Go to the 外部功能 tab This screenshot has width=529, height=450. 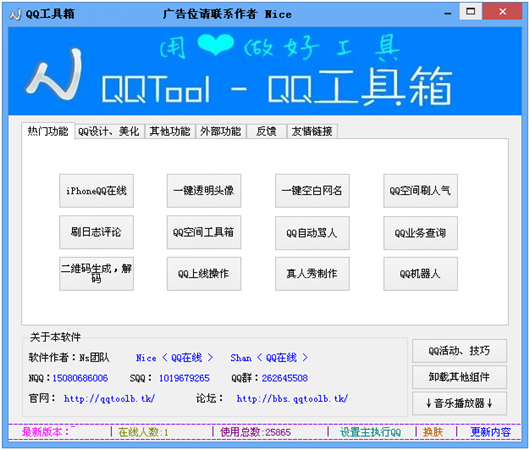click(220, 131)
